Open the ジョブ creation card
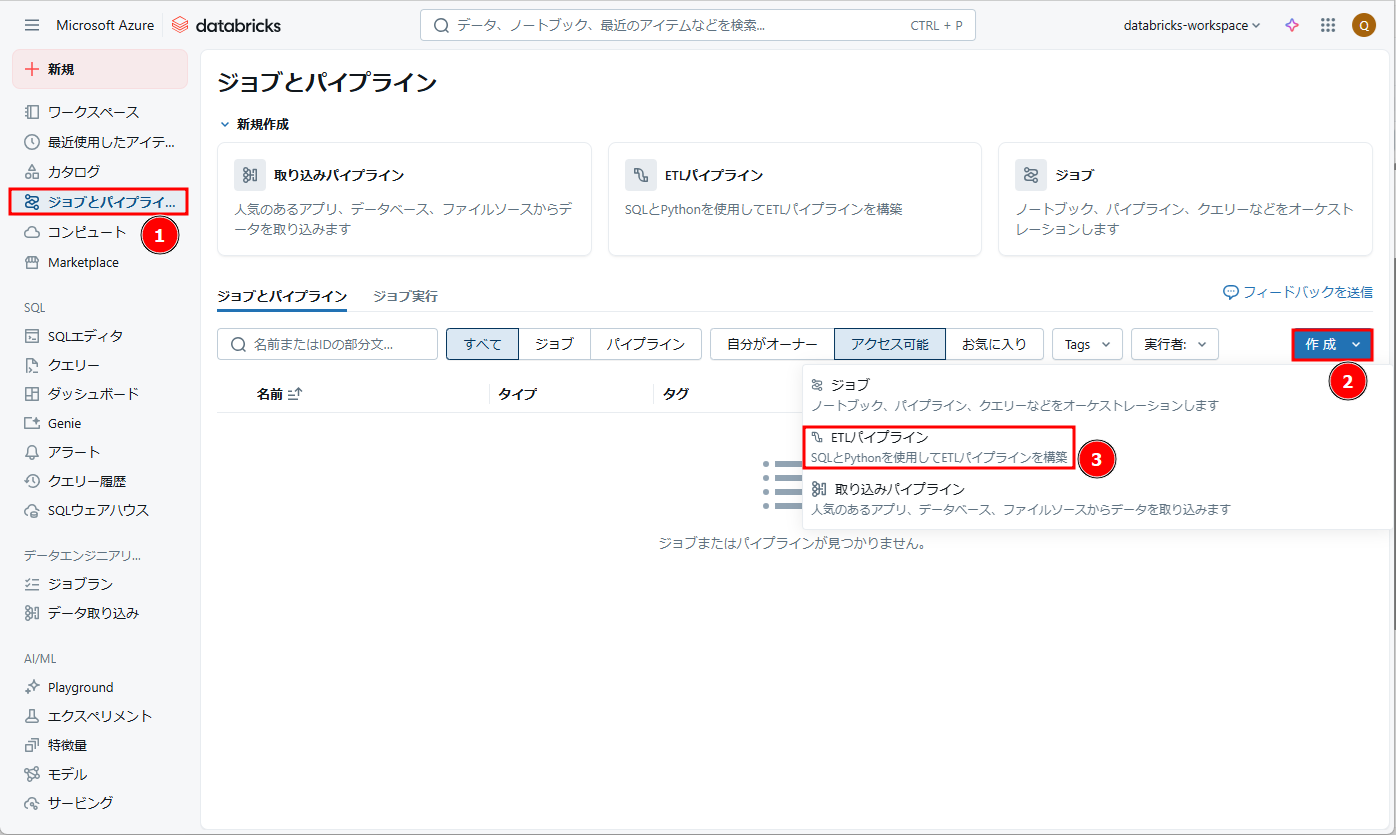Image resolution: width=1396 pixels, height=835 pixels. [x=1185, y=199]
